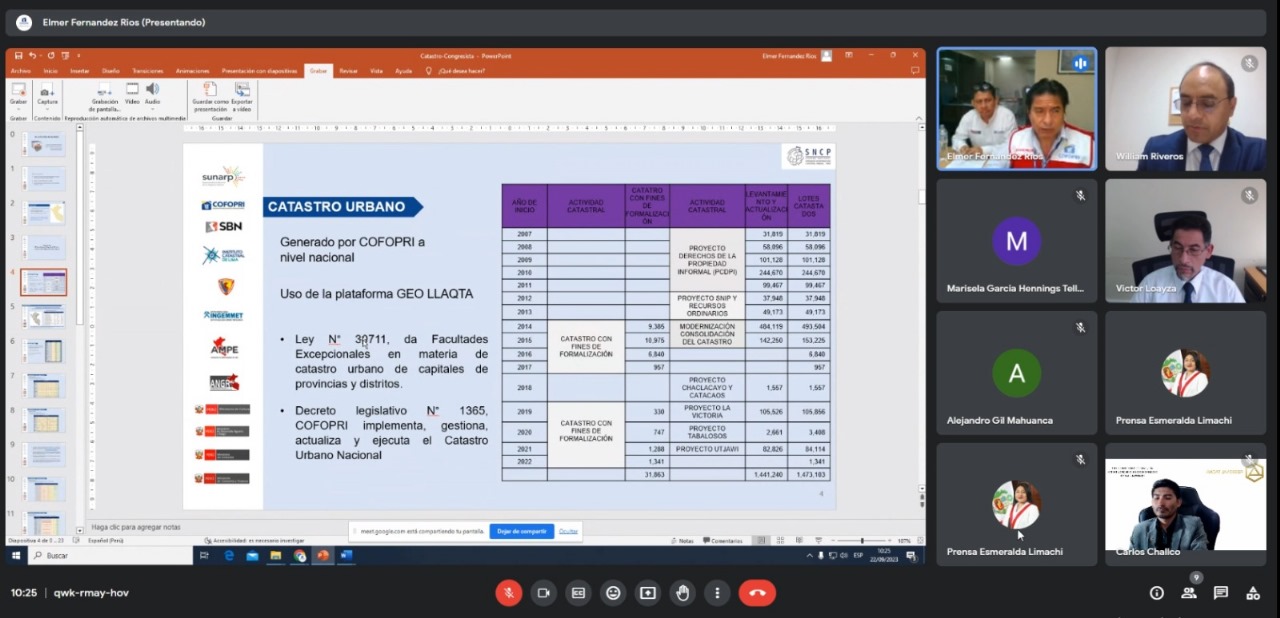The height and width of the screenshot is (618, 1280).
Task: Open the Diseño ribbon tab
Action: click(111, 71)
